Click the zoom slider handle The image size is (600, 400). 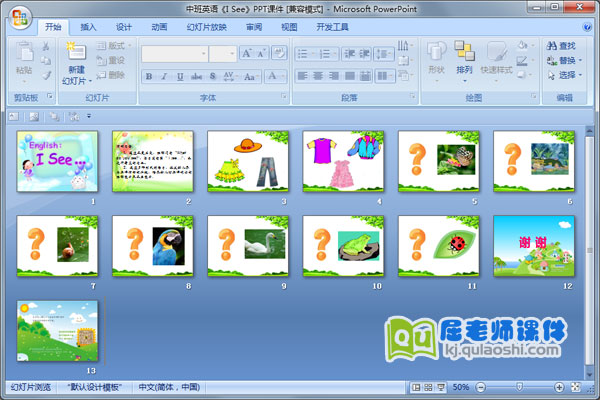pos(518,387)
